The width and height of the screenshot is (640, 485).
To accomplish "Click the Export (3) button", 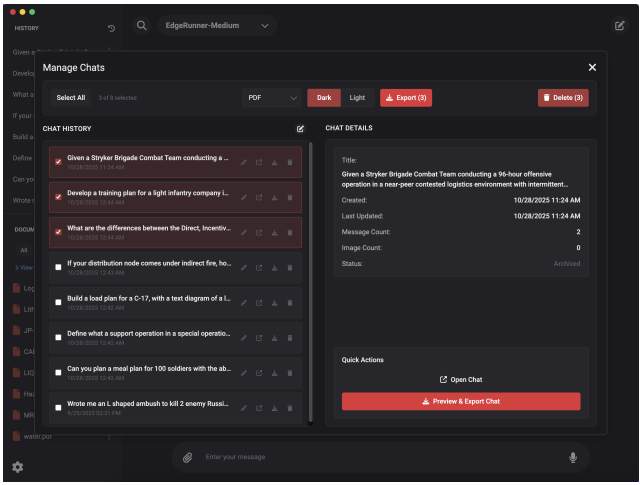I will coord(406,98).
